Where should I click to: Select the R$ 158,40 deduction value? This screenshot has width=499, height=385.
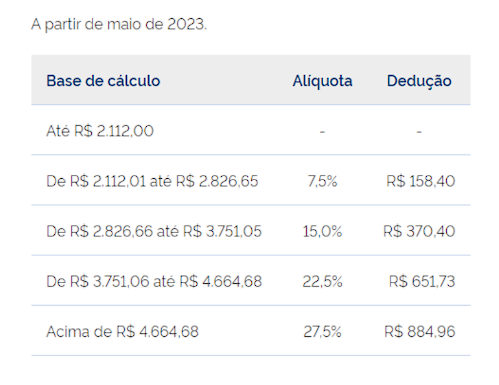point(421,181)
